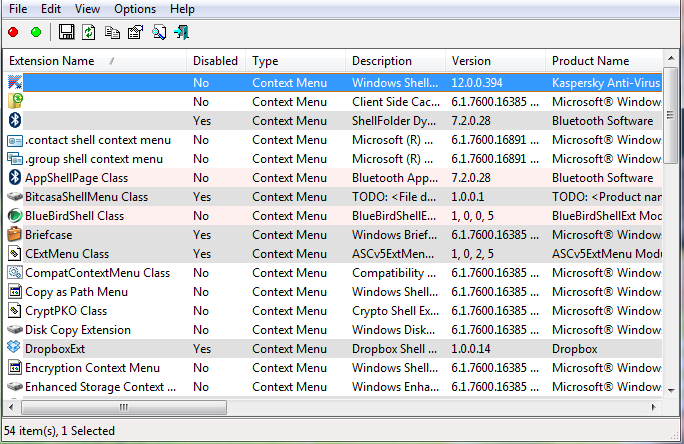Select the CryptPKO Class name
Screen dimensions: 684x444
(x=66, y=311)
